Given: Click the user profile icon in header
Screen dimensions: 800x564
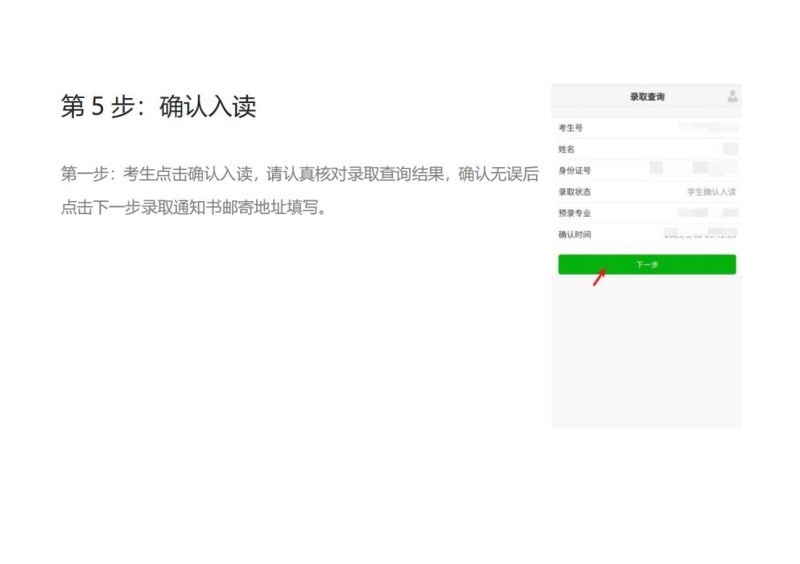Looking at the screenshot, I should coord(732,97).
